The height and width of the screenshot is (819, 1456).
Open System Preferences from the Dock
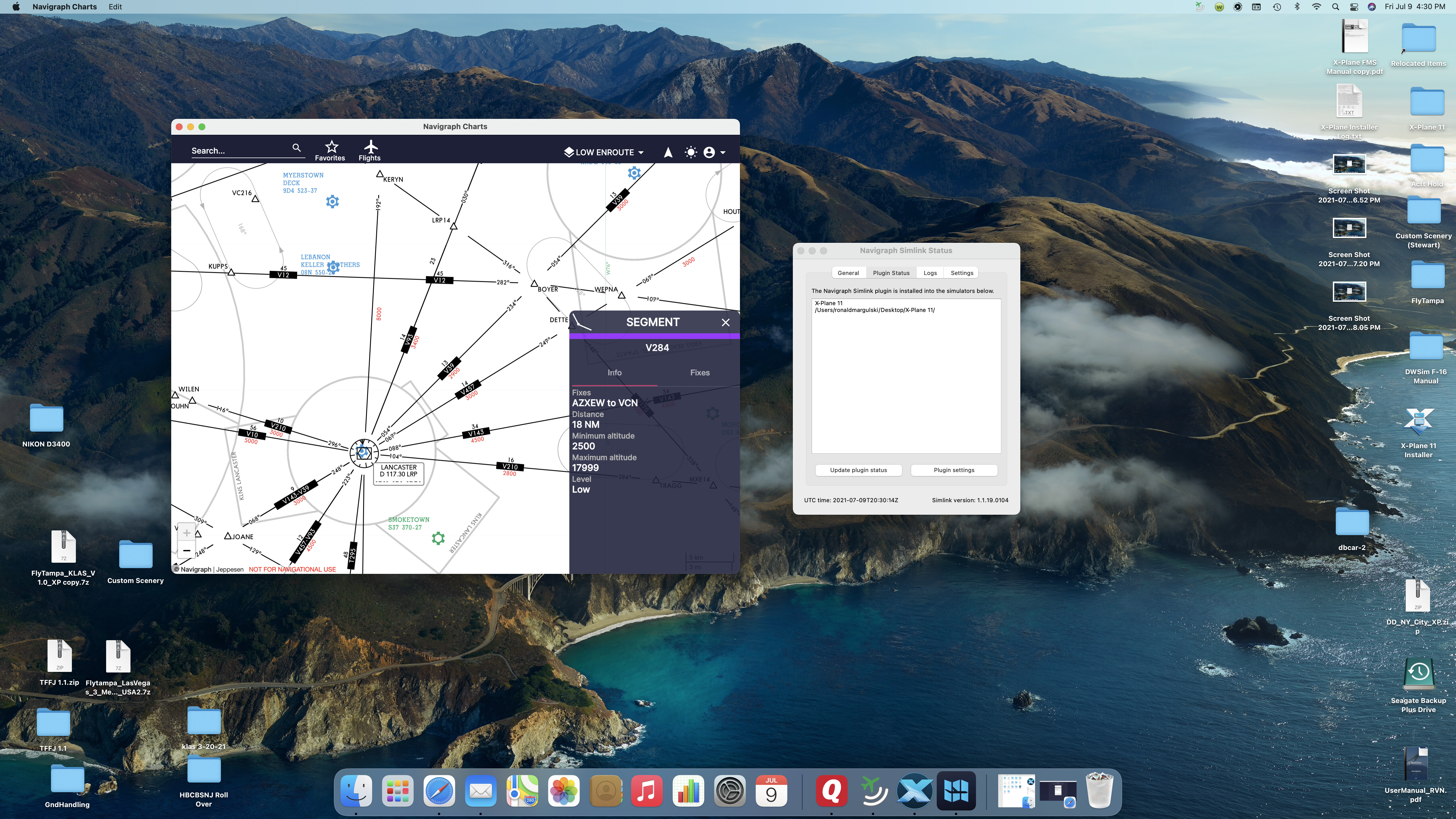(730, 791)
